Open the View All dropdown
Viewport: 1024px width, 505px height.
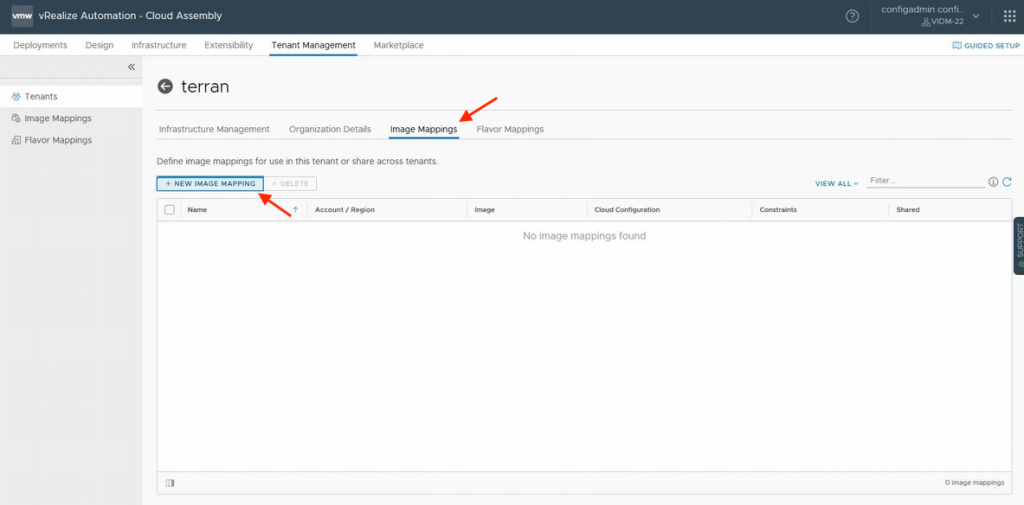(837, 184)
